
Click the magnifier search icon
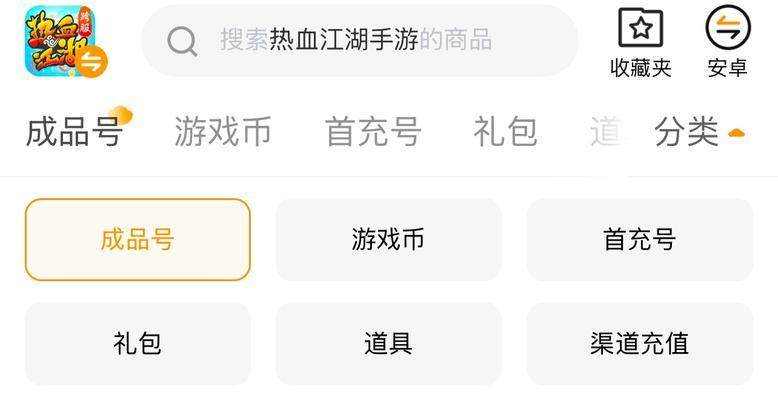coord(182,41)
